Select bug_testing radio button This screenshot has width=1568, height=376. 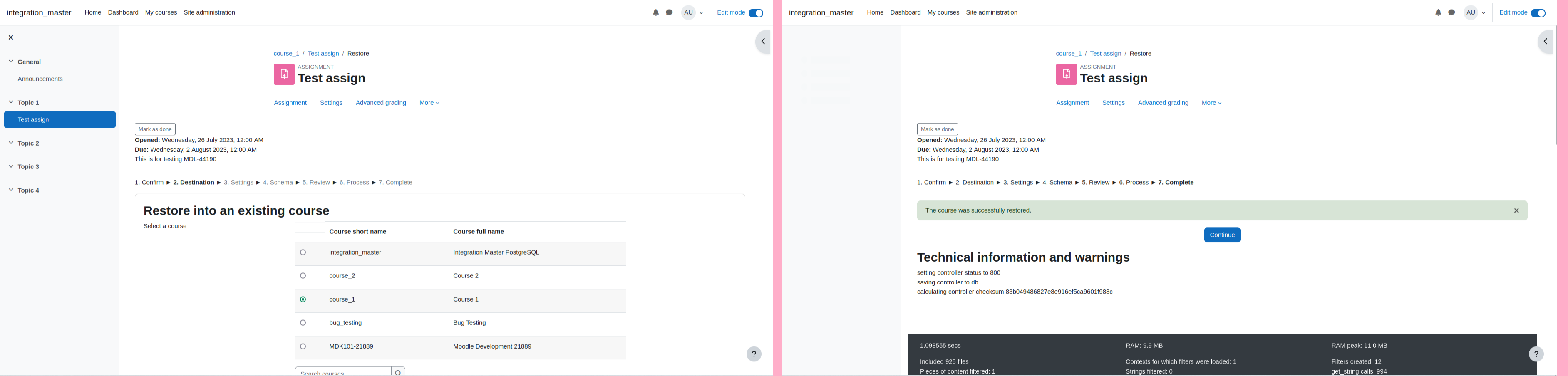click(x=303, y=323)
